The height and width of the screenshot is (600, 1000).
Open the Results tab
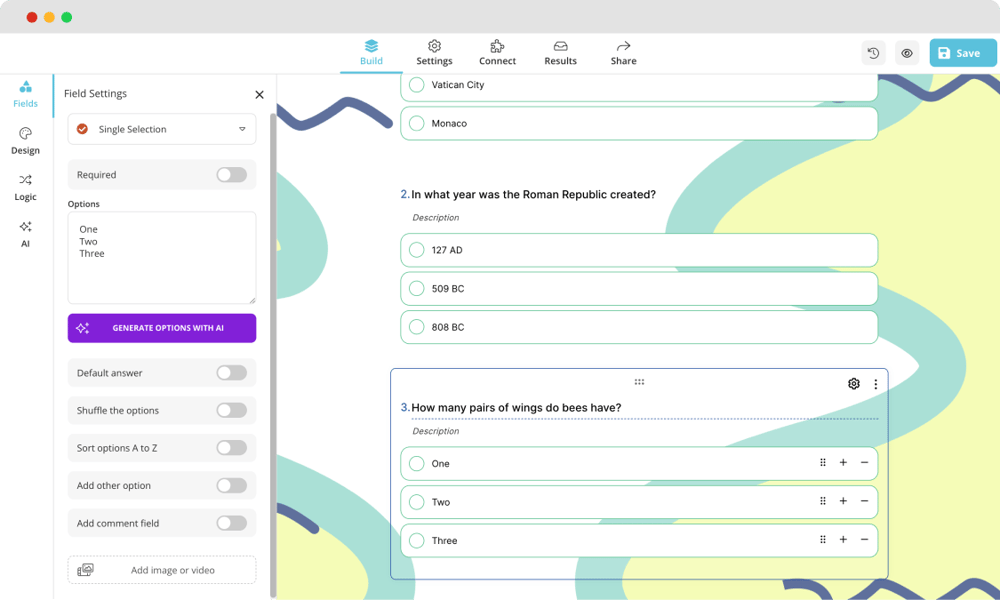click(x=560, y=53)
